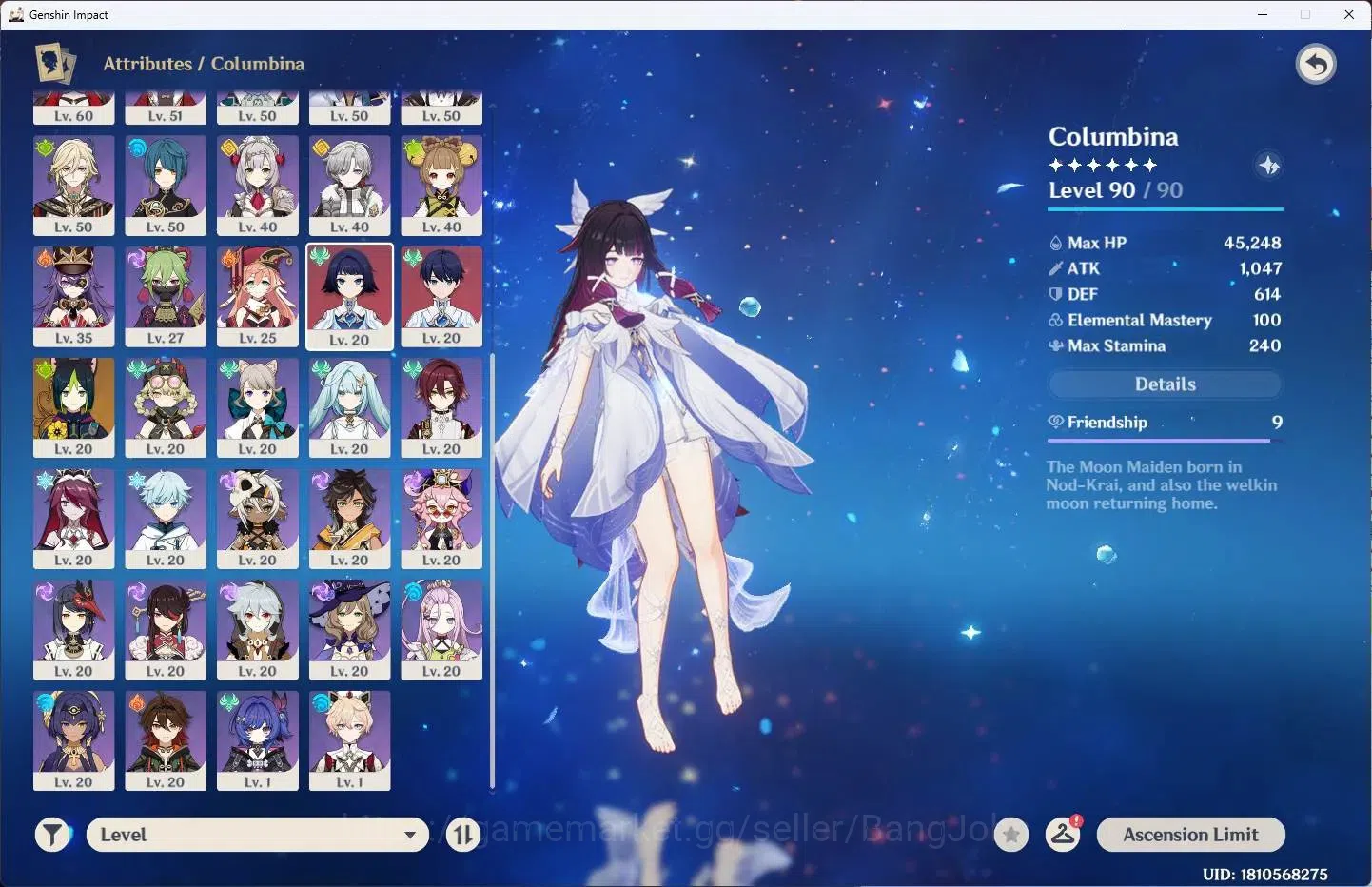
Task: Toggle the sort order arrows button
Action: (x=463, y=835)
